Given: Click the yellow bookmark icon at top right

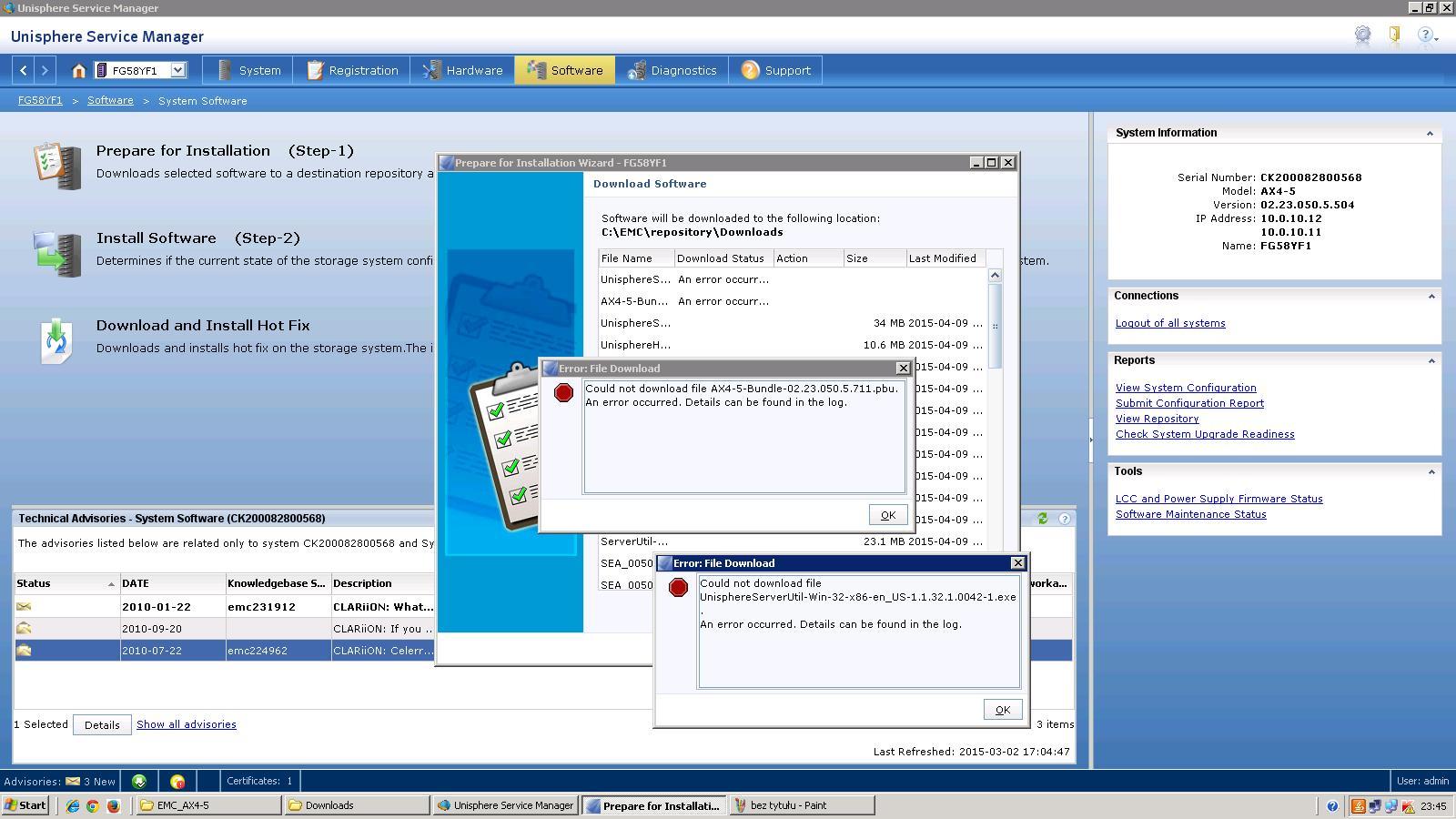Looking at the screenshot, I should click(x=1394, y=35).
